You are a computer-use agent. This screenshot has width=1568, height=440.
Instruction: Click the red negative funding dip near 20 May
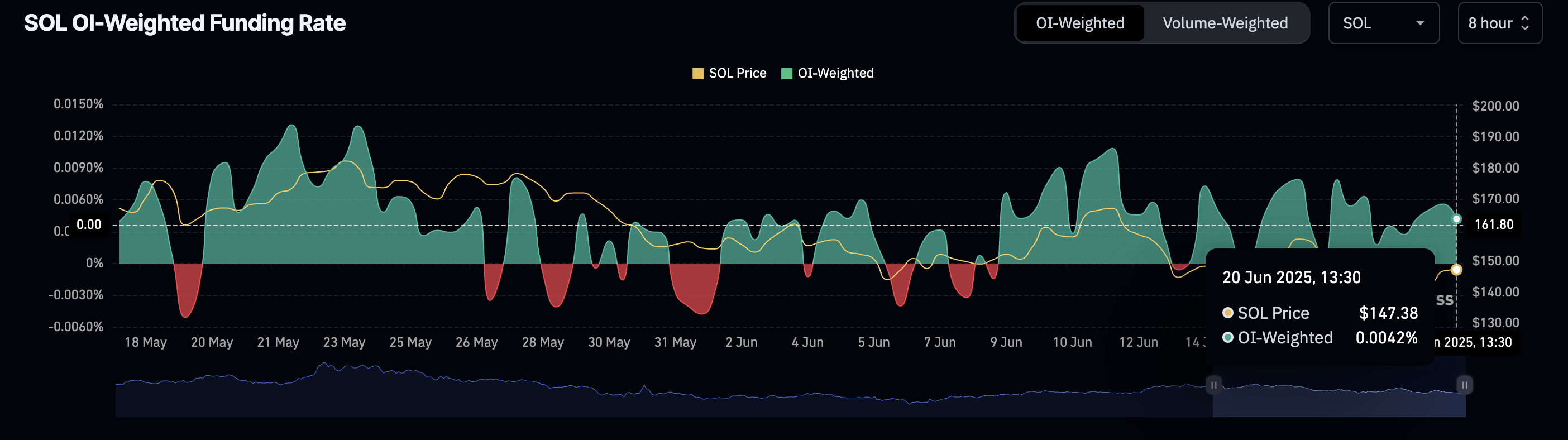pos(187,295)
